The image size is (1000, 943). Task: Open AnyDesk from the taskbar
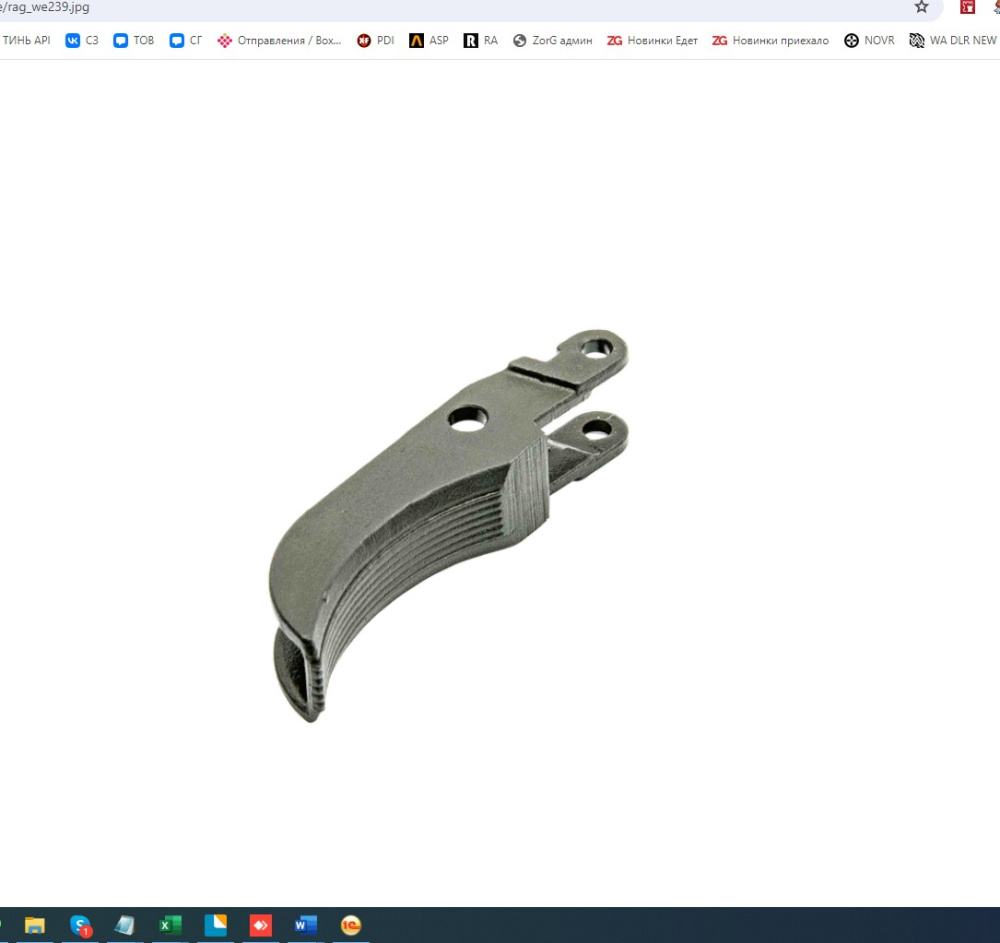[260, 925]
